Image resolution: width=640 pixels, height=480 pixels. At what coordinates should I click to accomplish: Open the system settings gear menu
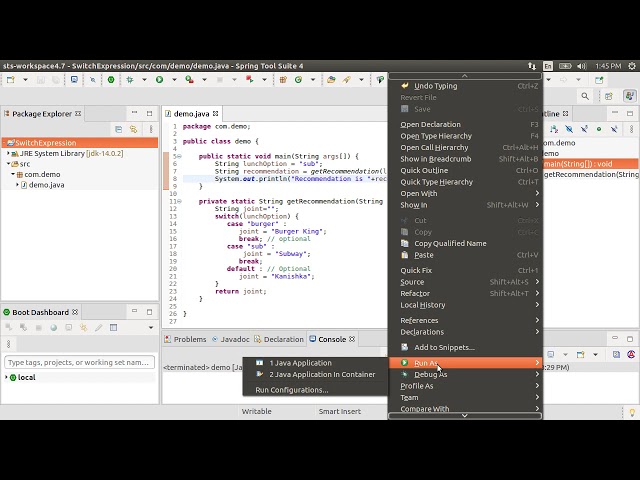pos(632,66)
